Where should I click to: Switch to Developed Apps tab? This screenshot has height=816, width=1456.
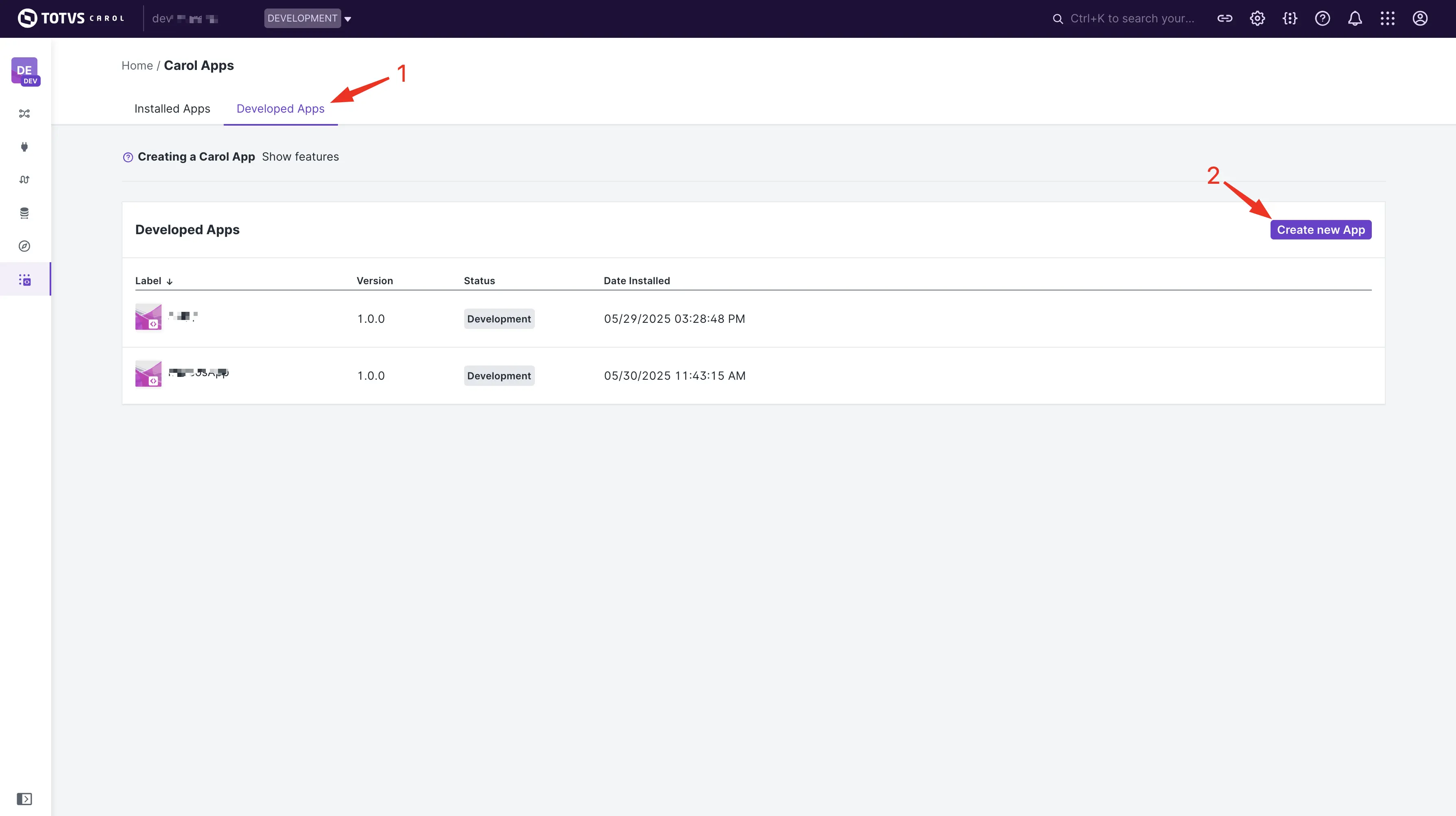tap(280, 109)
